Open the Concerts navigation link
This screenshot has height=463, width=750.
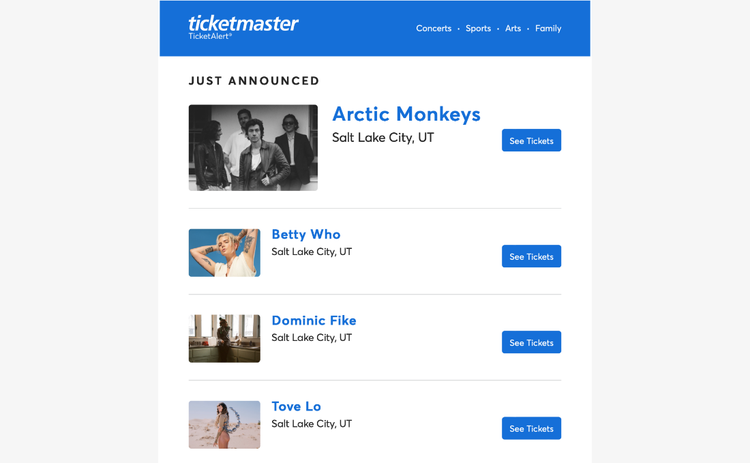433,29
